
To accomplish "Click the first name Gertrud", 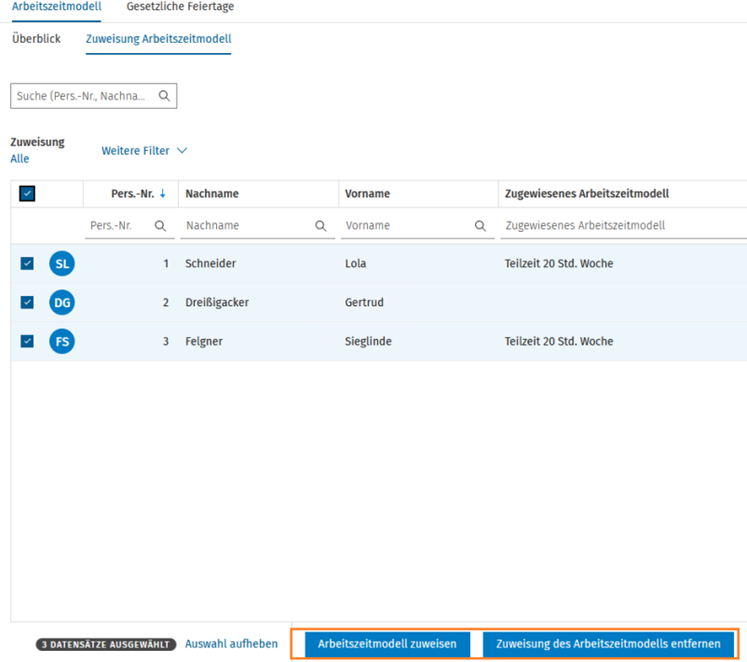I will 364,302.
